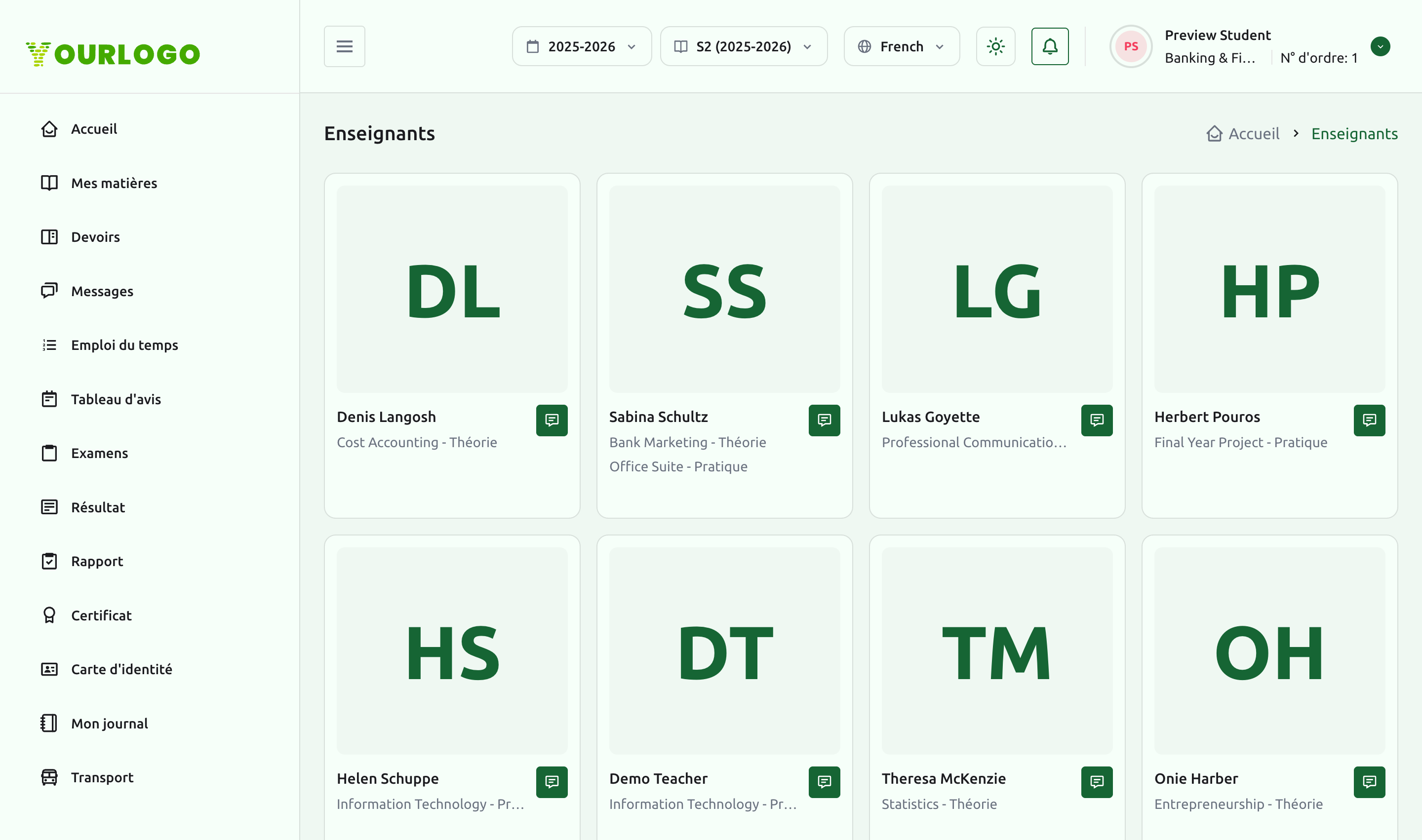The width and height of the screenshot is (1422, 840).
Task: Open Tableau d'avis from the sidebar
Action: 116,399
